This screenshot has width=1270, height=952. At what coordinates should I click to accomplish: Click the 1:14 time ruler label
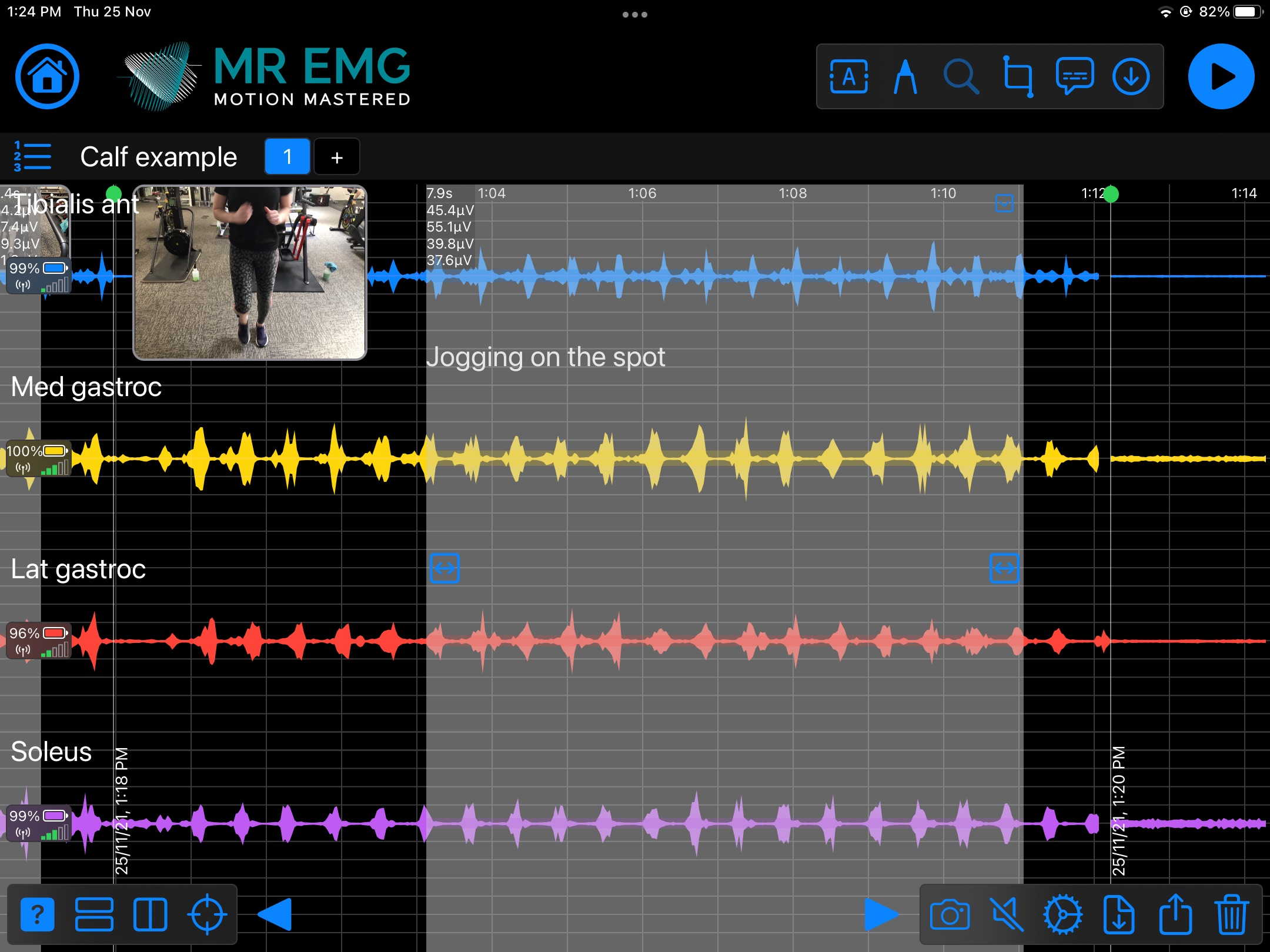pos(1244,193)
